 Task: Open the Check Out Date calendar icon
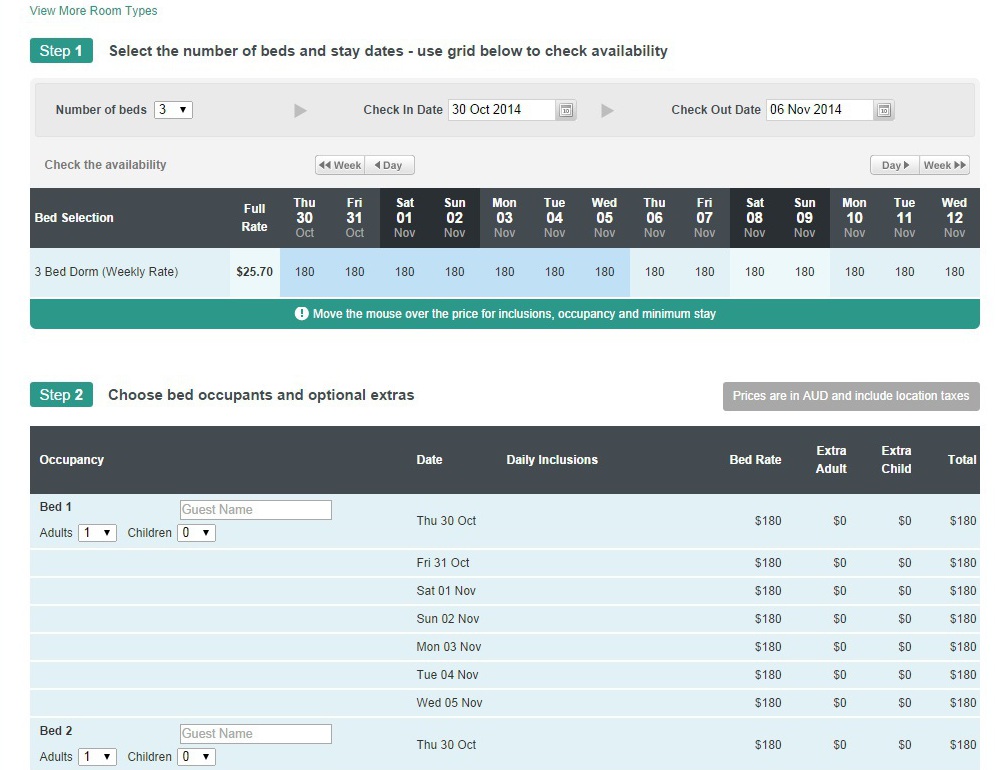(884, 110)
